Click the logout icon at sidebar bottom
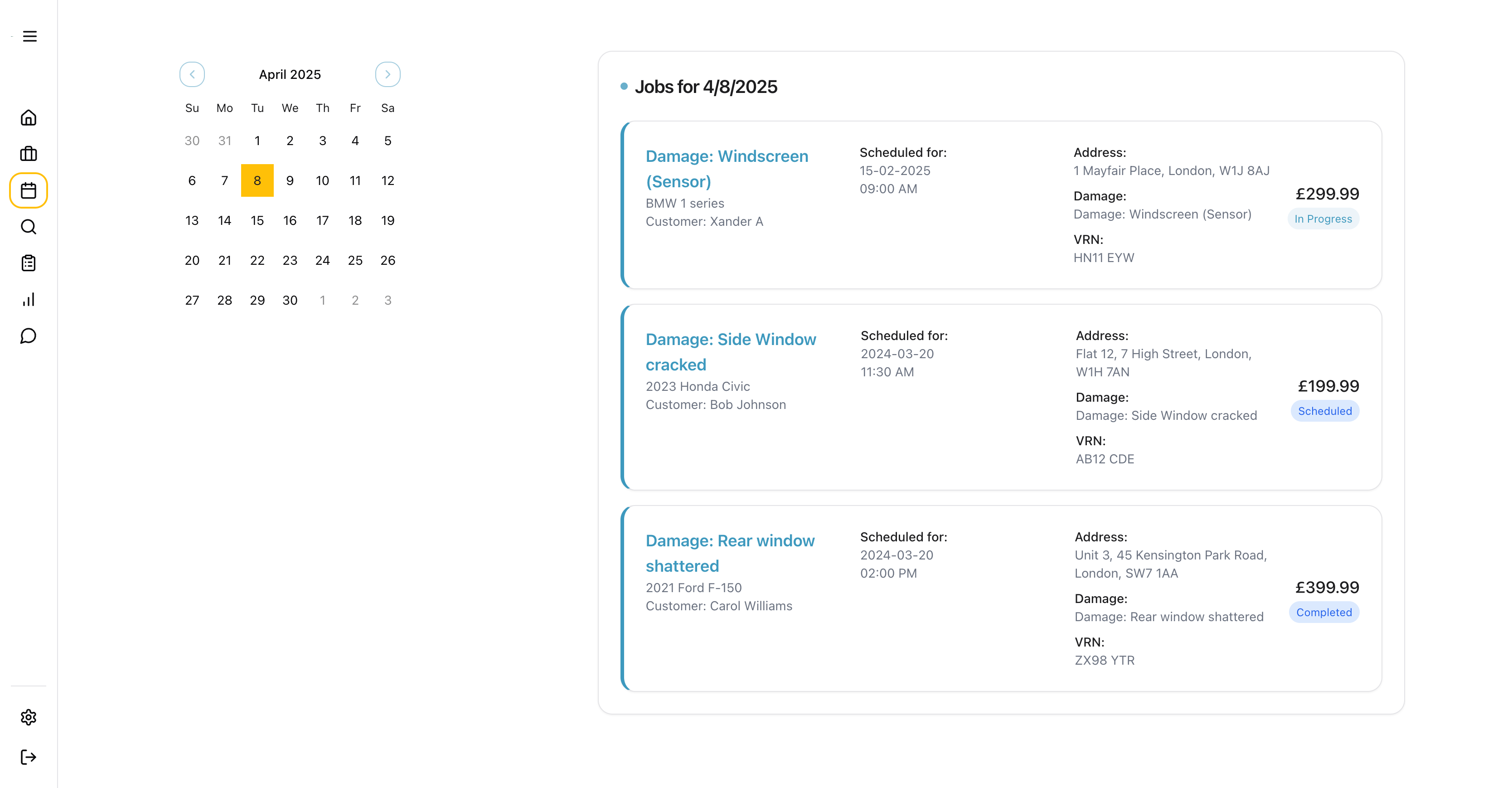 (28, 757)
